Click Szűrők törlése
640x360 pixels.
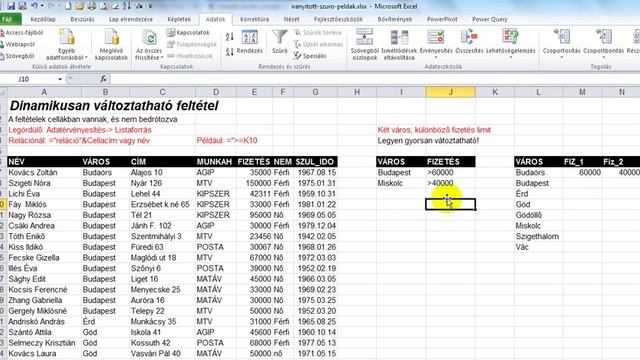pos(318,33)
